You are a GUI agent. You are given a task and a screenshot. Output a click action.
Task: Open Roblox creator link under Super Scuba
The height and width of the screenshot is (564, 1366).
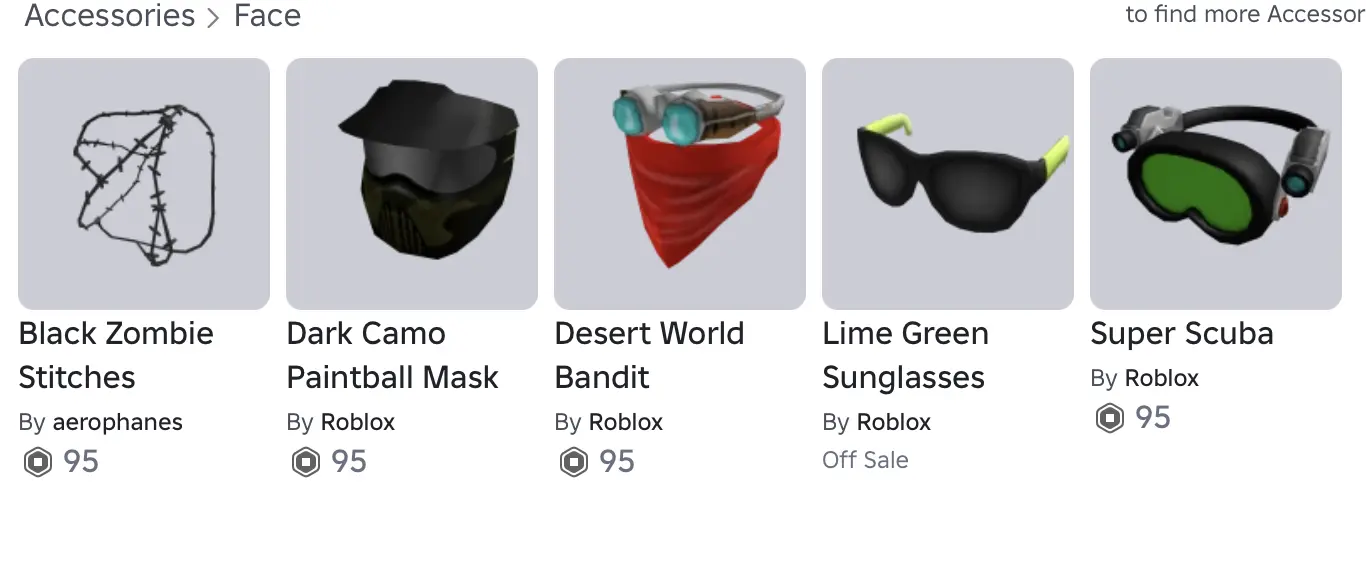[1162, 378]
